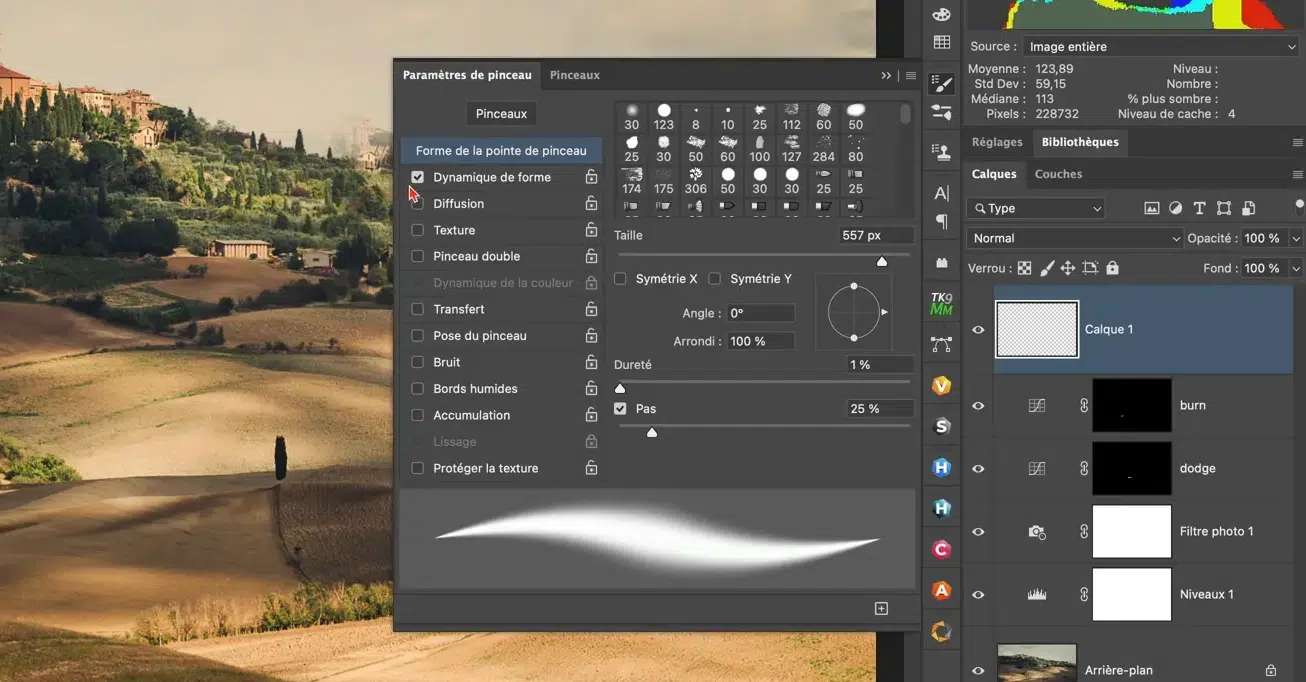Open the Color swatches palette panel icon
1306x682 pixels.
pos(941,14)
